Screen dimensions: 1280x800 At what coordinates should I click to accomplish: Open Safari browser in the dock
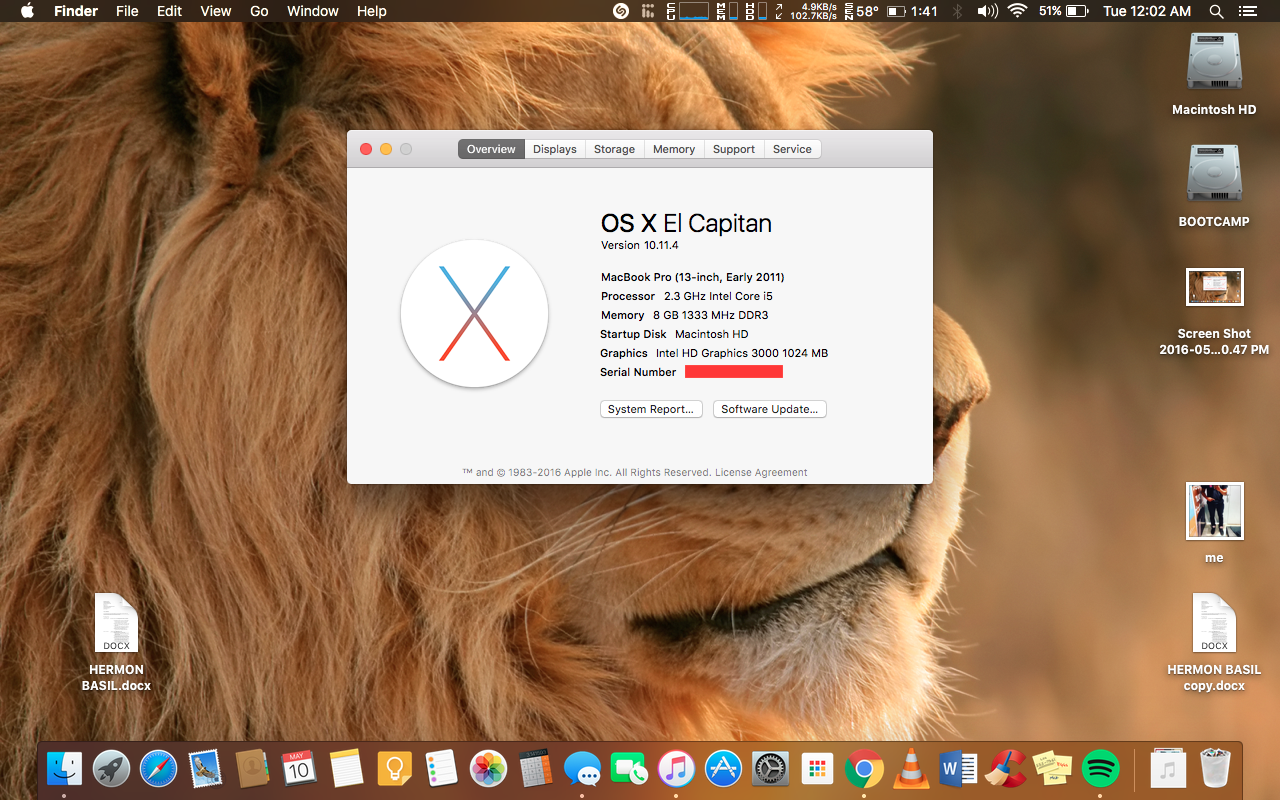point(158,768)
